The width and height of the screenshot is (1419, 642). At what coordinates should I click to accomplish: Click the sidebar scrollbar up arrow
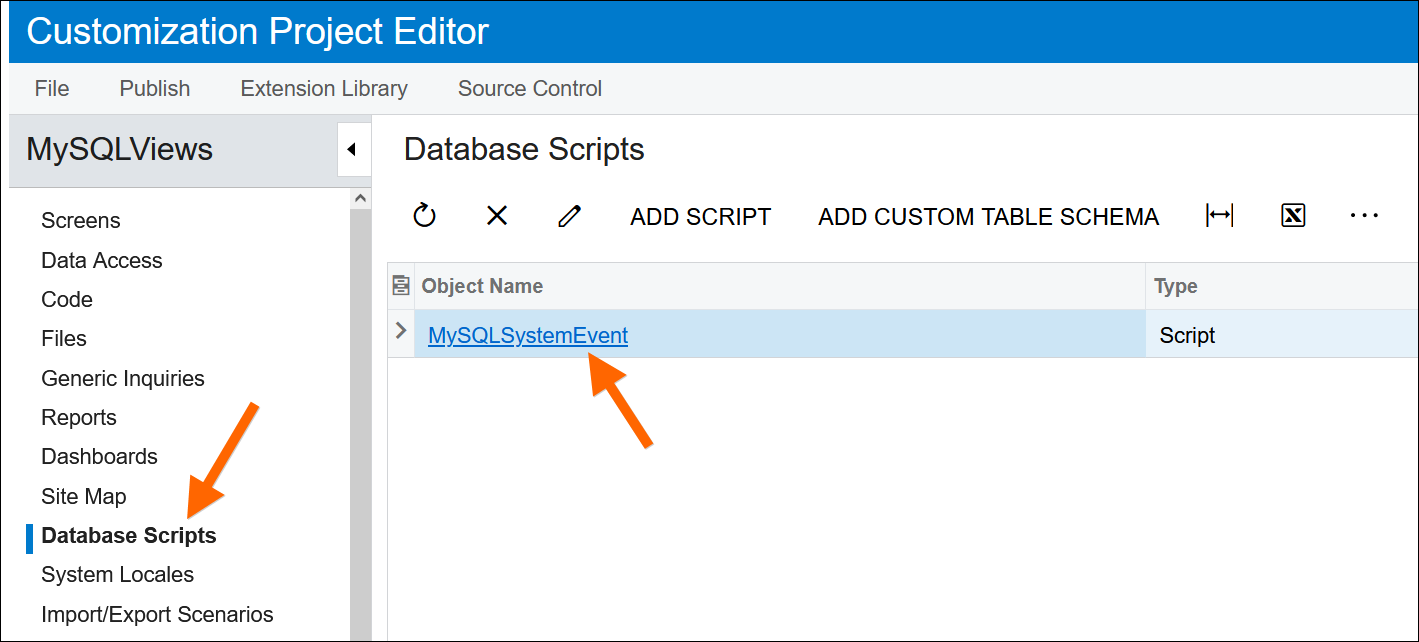click(x=361, y=196)
